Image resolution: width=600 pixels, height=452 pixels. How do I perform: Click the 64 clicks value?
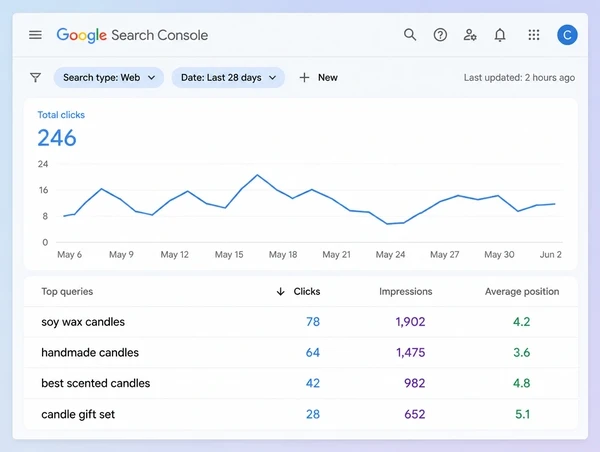tap(313, 352)
